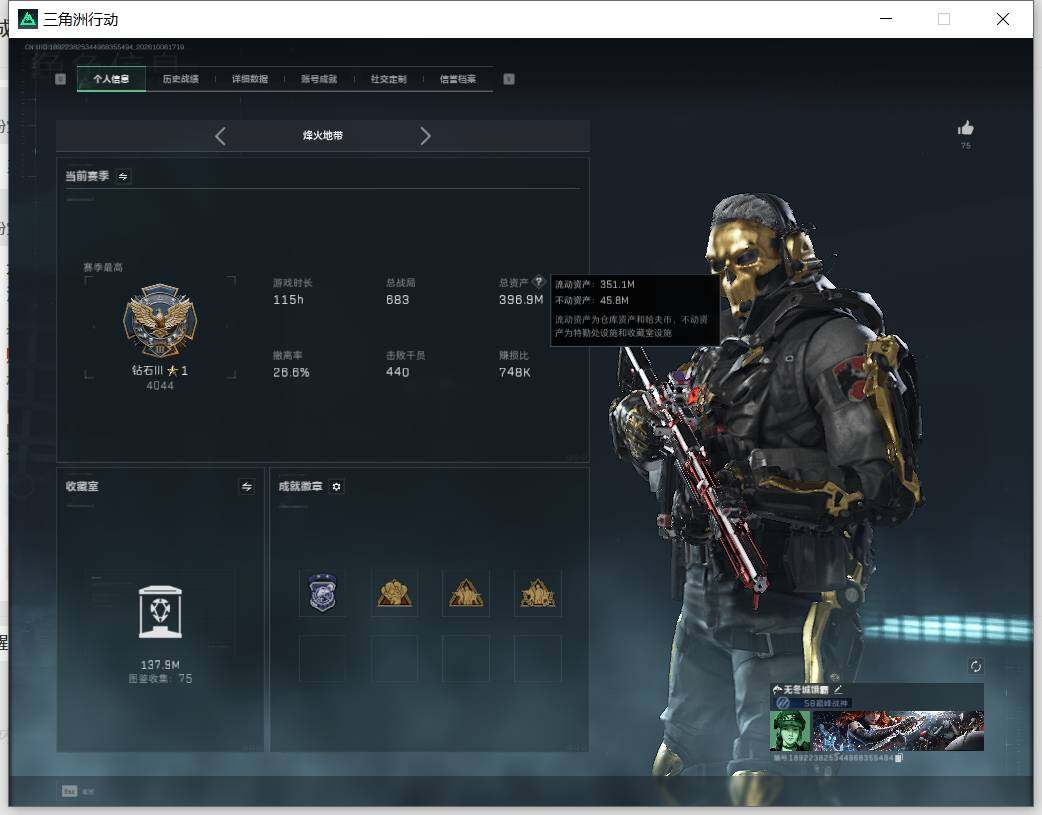The image size is (1042, 815).
Task: Copy the player ID number
Action: coord(898,758)
